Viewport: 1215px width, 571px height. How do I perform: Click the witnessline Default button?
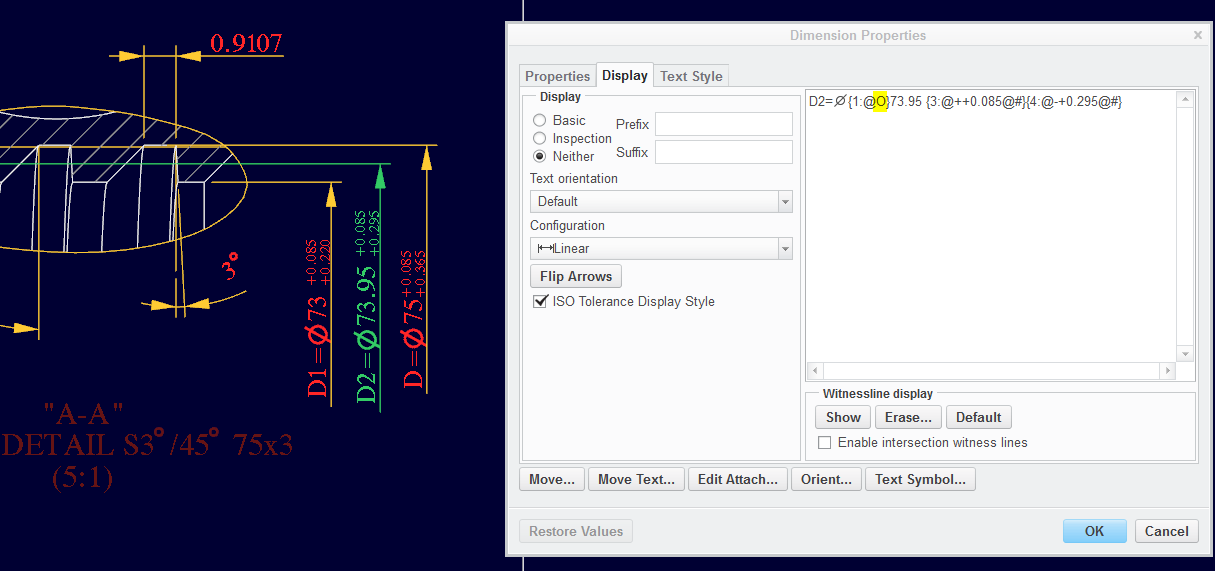tap(978, 417)
